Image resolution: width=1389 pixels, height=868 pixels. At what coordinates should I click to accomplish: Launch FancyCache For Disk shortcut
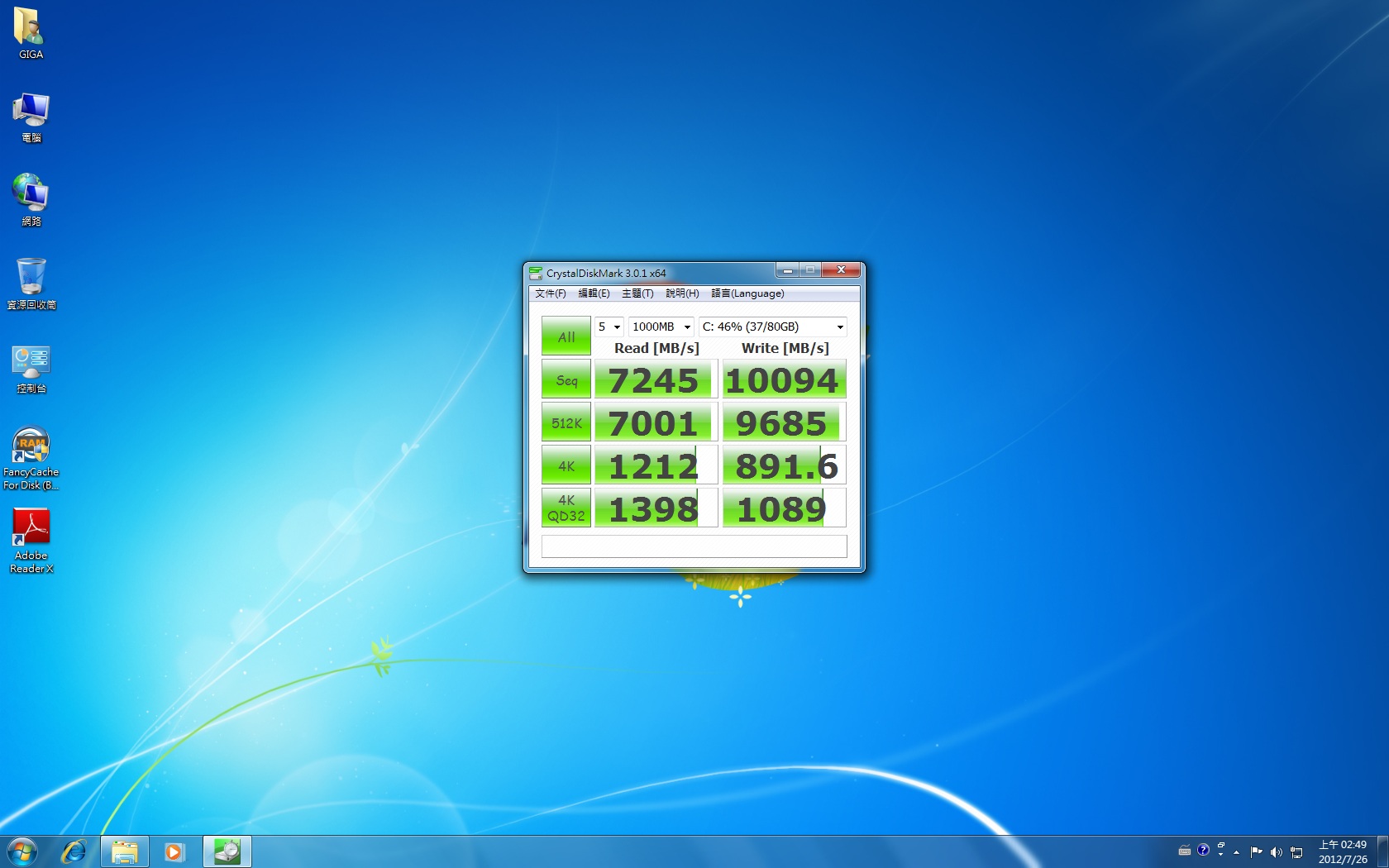click(x=31, y=456)
